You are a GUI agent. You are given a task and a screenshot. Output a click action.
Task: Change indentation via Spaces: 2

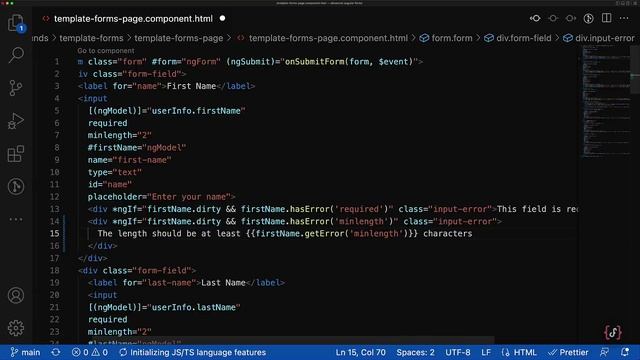(x=415, y=352)
